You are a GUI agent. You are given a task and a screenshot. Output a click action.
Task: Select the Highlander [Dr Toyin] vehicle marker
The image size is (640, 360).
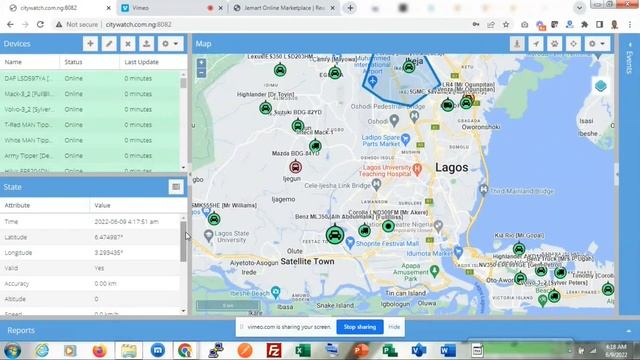tap(265, 108)
